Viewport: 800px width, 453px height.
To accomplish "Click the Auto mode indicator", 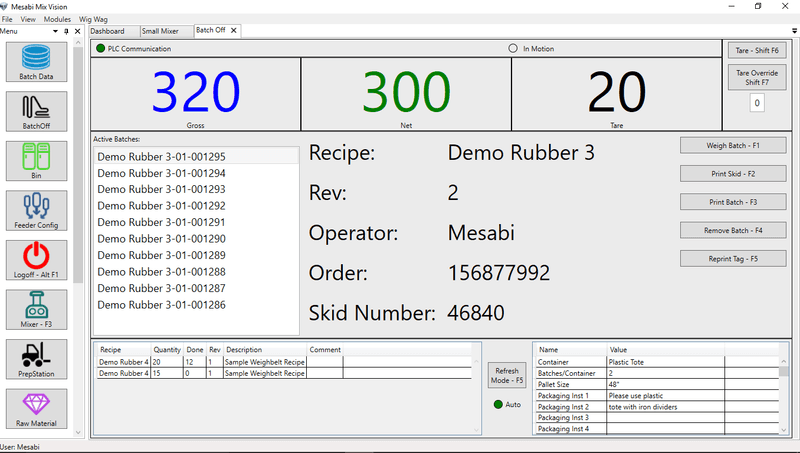I will (498, 405).
